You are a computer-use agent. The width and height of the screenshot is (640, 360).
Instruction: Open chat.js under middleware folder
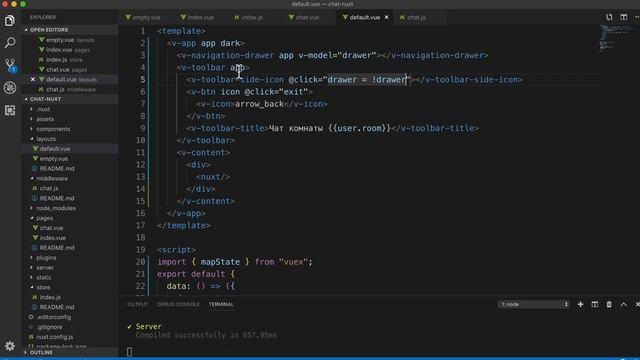click(x=70, y=188)
